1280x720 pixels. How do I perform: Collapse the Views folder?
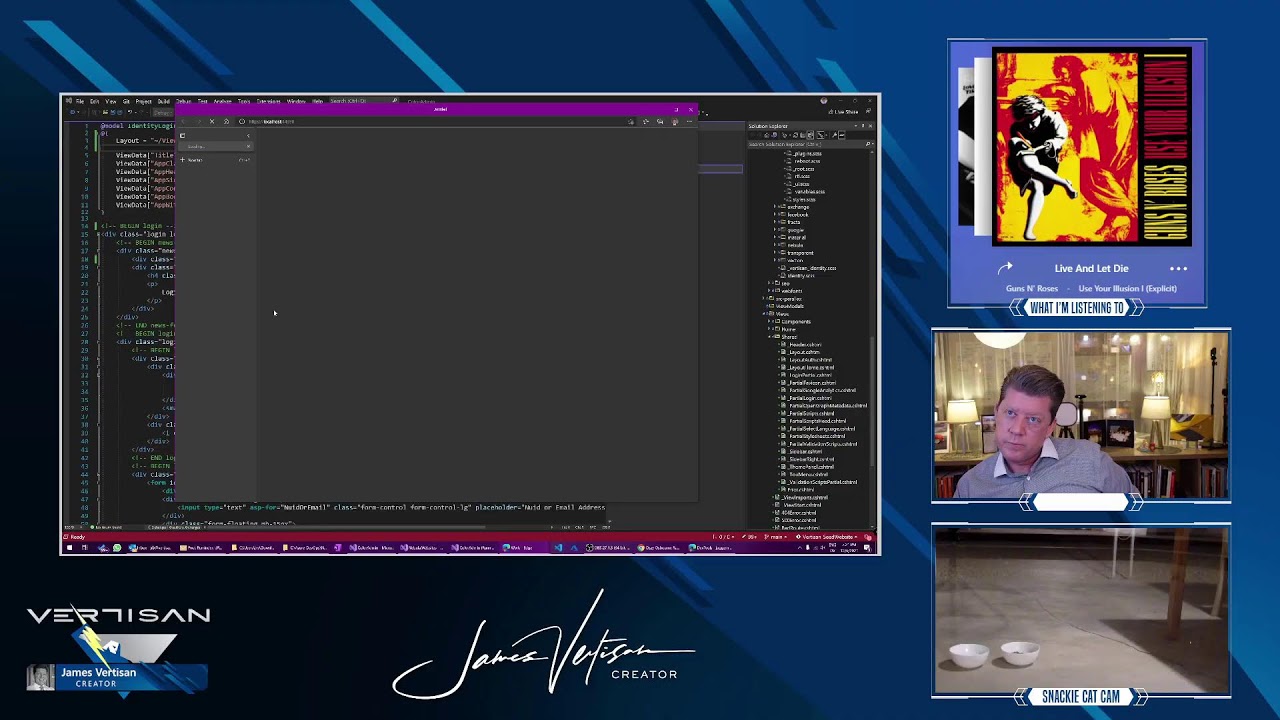[x=764, y=314]
